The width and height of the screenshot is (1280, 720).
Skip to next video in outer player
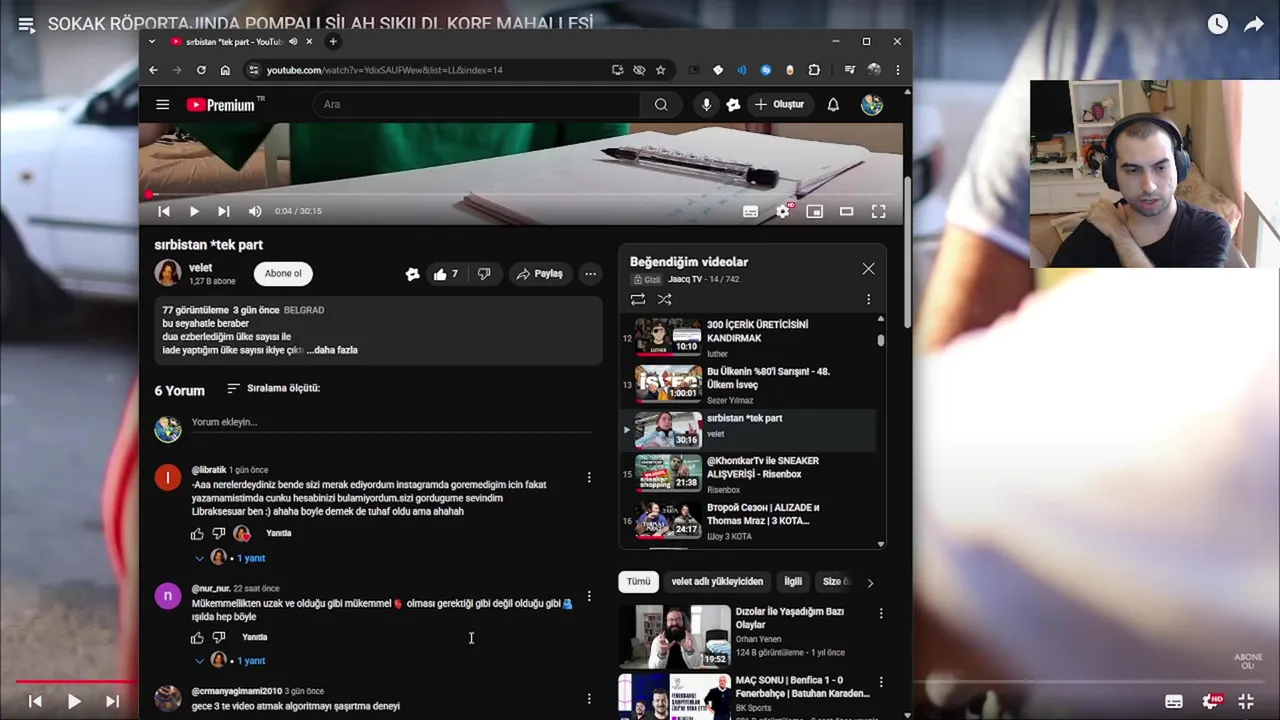click(x=112, y=702)
